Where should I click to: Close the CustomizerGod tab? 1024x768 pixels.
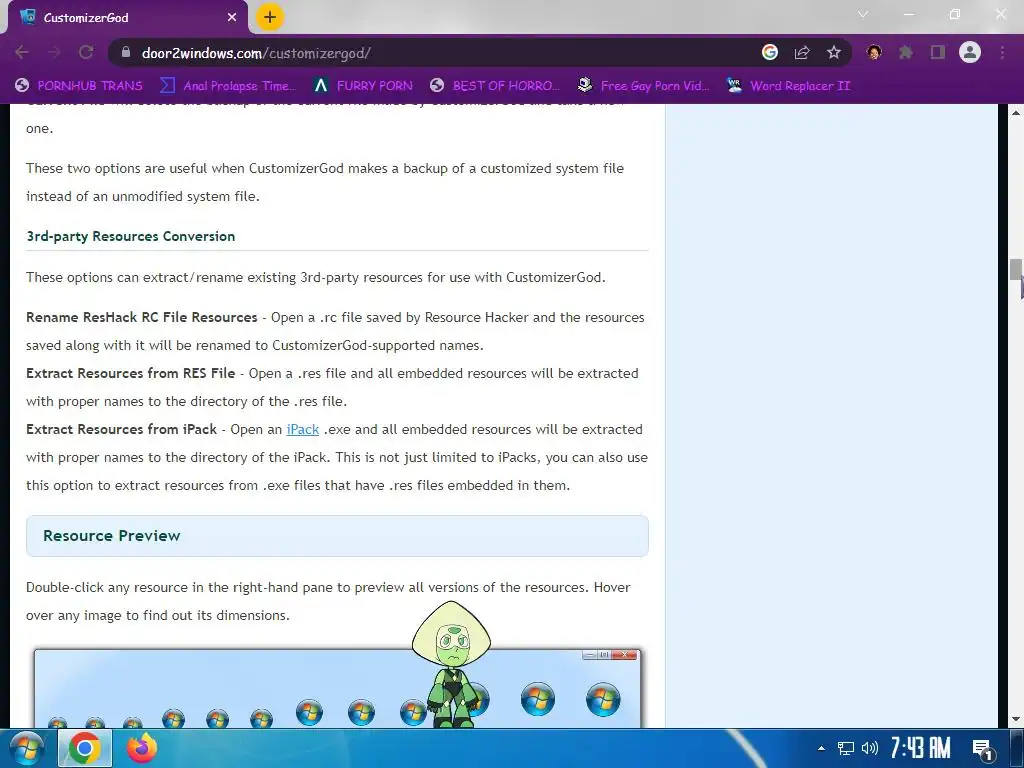coord(232,18)
